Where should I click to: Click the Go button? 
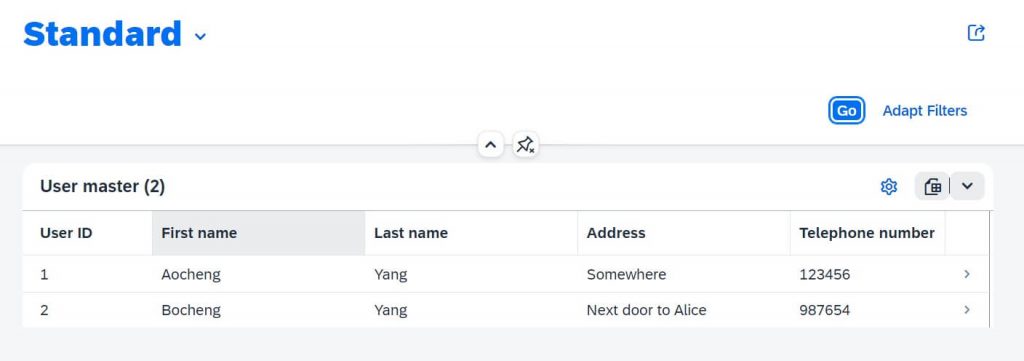pos(846,110)
